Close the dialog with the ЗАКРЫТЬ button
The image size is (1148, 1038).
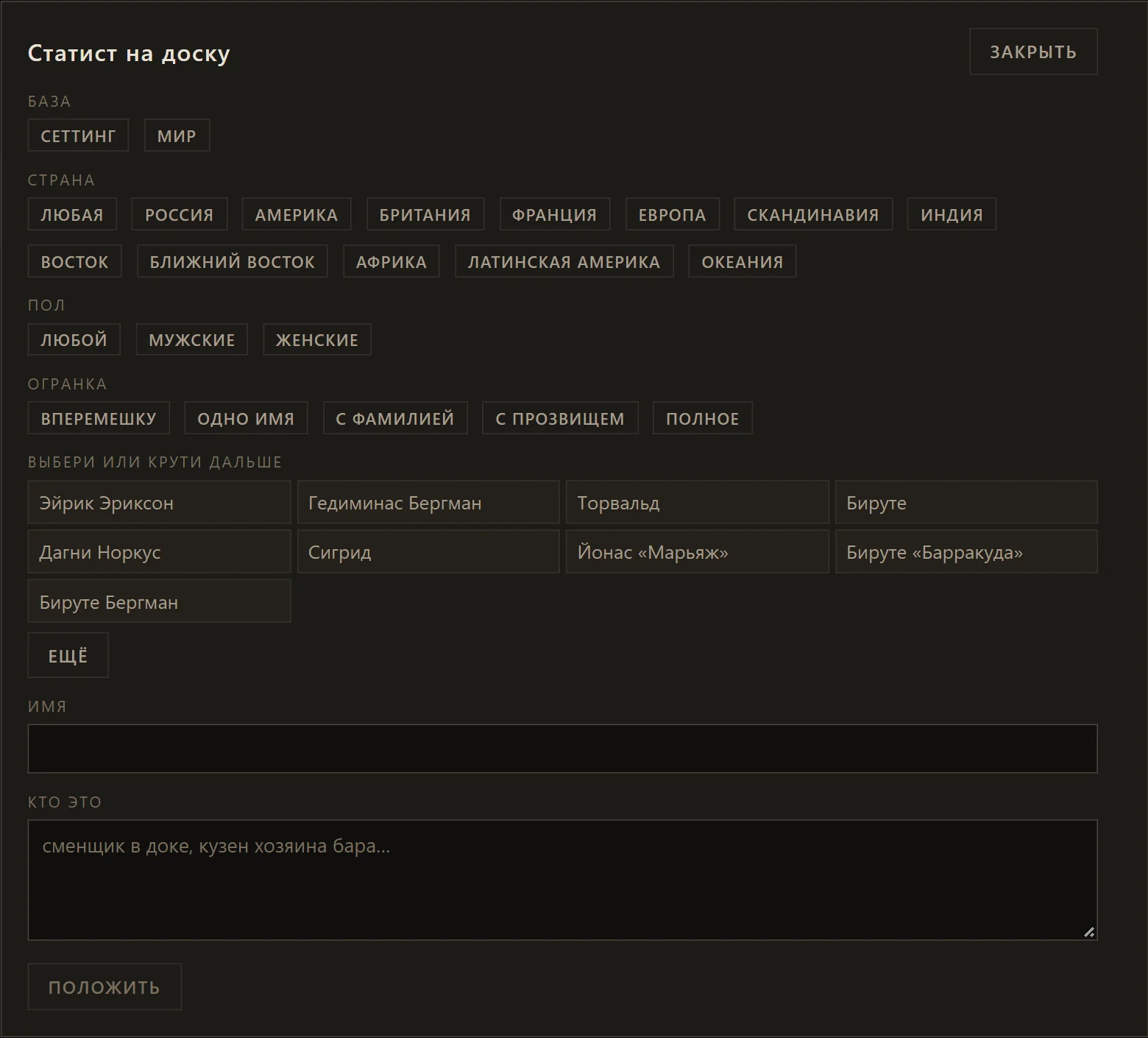[1033, 52]
